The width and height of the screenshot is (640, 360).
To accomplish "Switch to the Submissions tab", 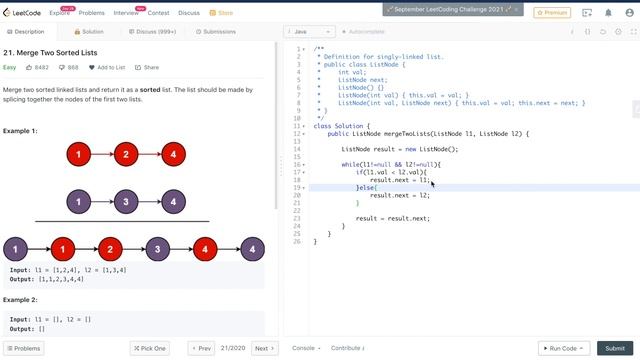I will click(216, 32).
